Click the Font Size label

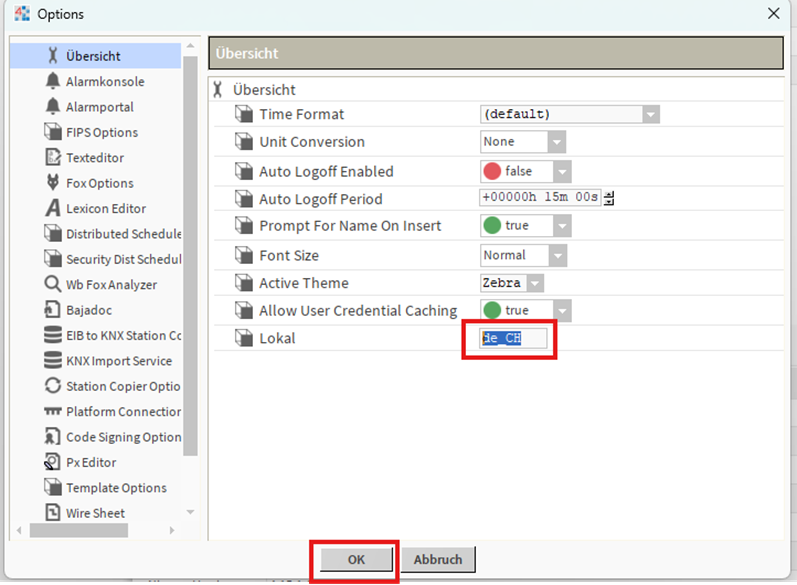click(x=289, y=255)
